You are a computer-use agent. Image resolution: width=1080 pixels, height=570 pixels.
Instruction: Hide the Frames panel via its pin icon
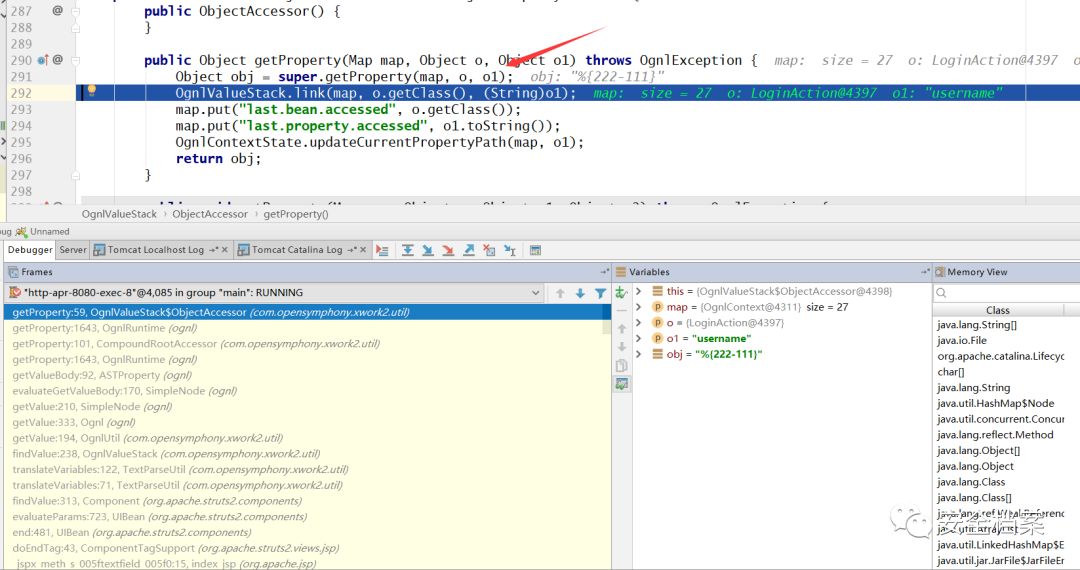[604, 272]
